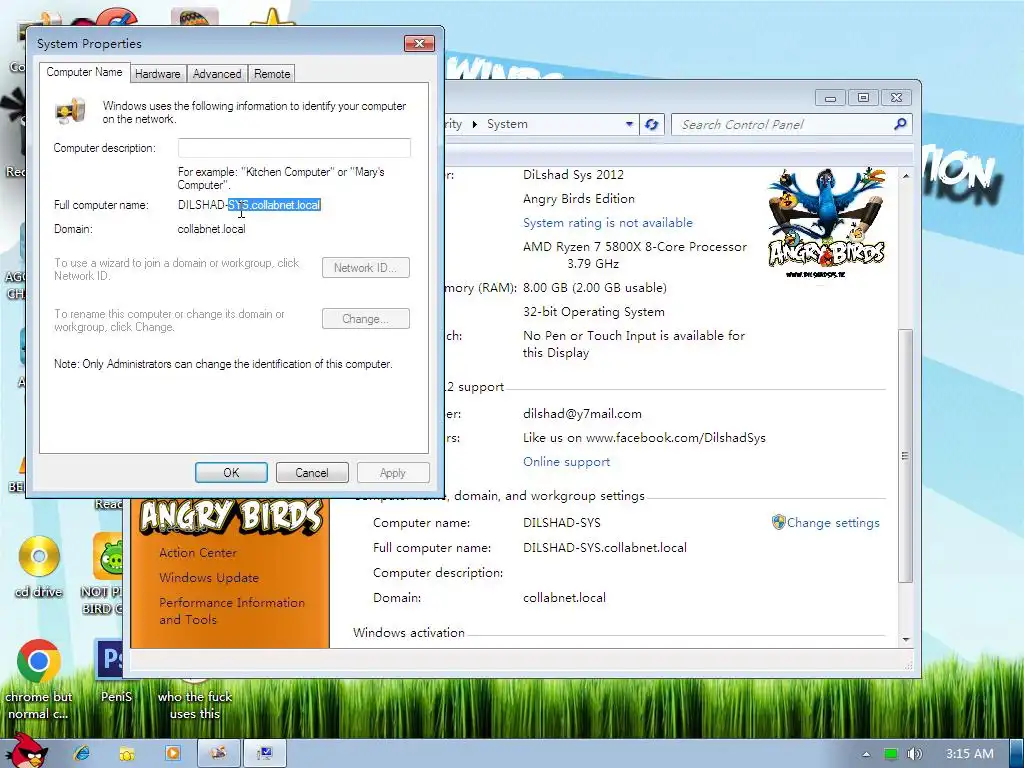This screenshot has width=1024, height=768.
Task: Open the PeniS Photoshop desktop icon
Action: point(115,671)
